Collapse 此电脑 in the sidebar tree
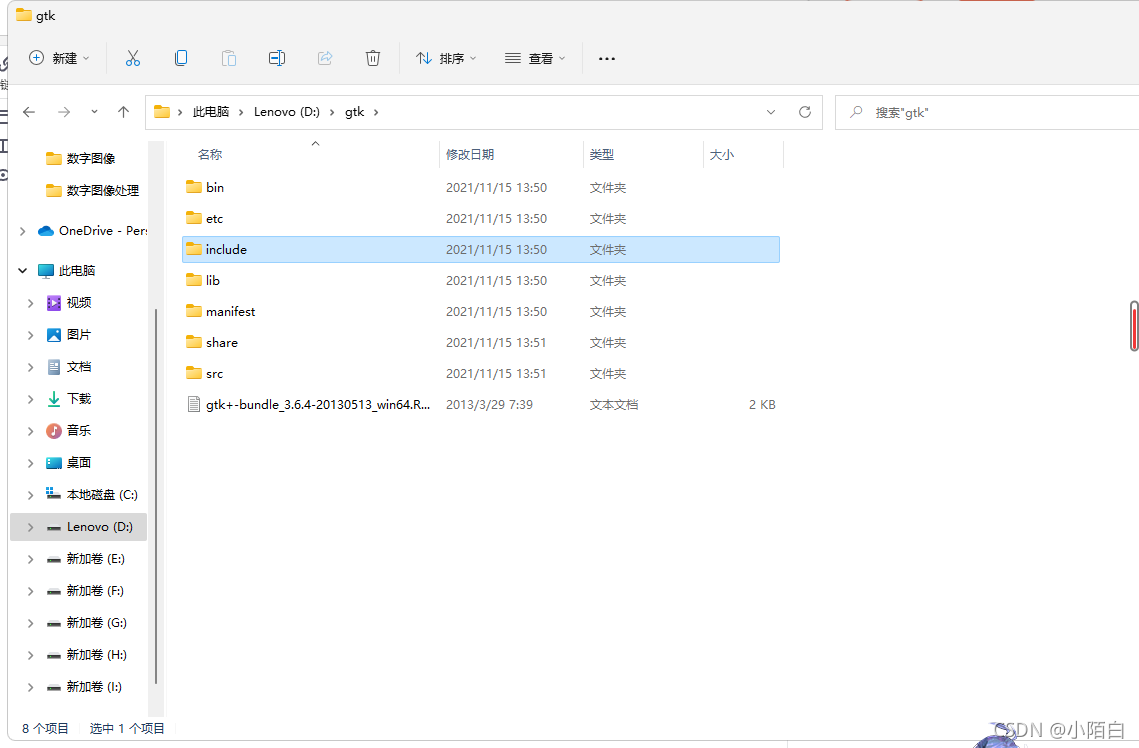 pyautogui.click(x=22, y=270)
